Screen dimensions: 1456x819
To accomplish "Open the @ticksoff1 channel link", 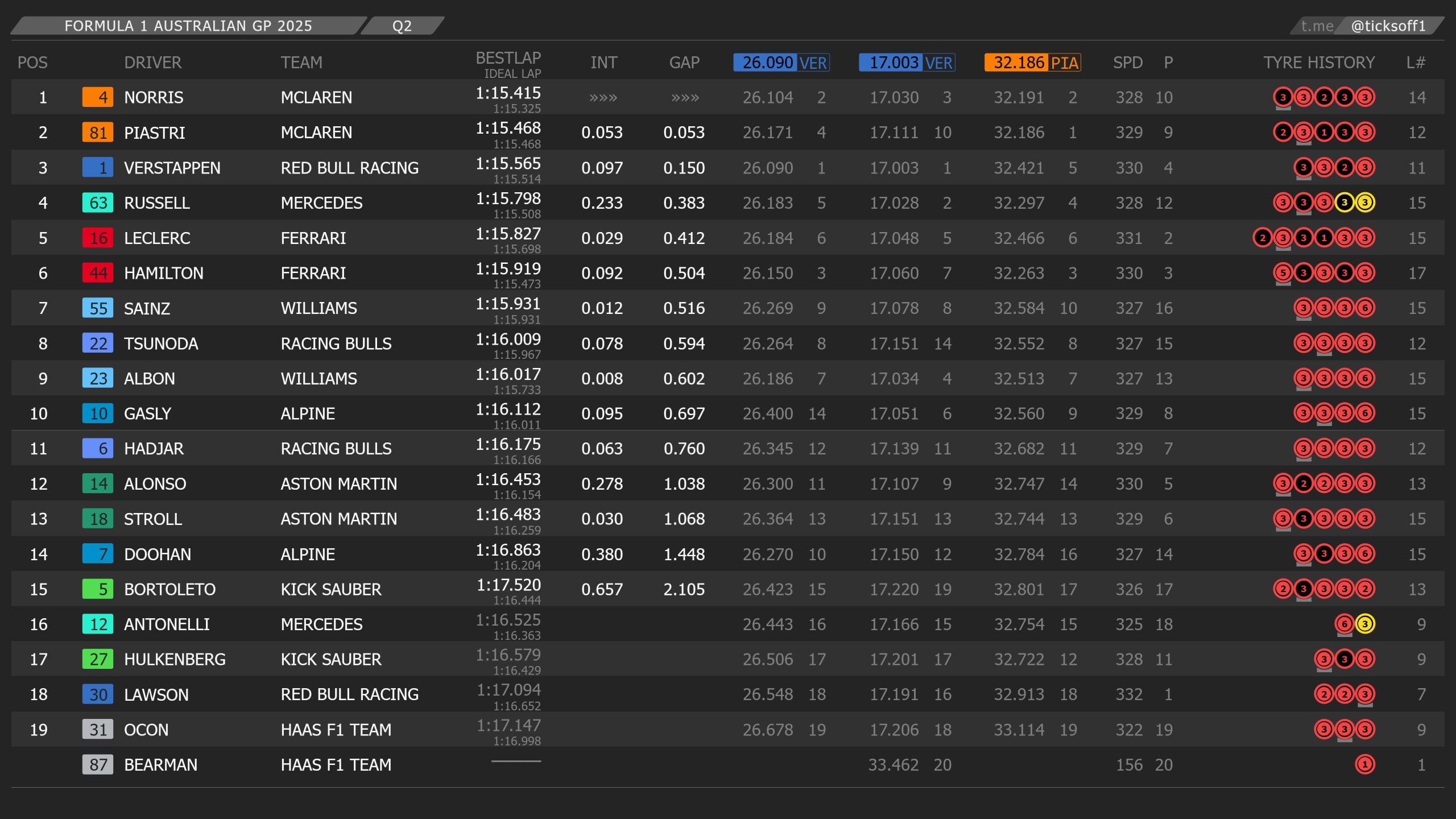I will click(1388, 26).
